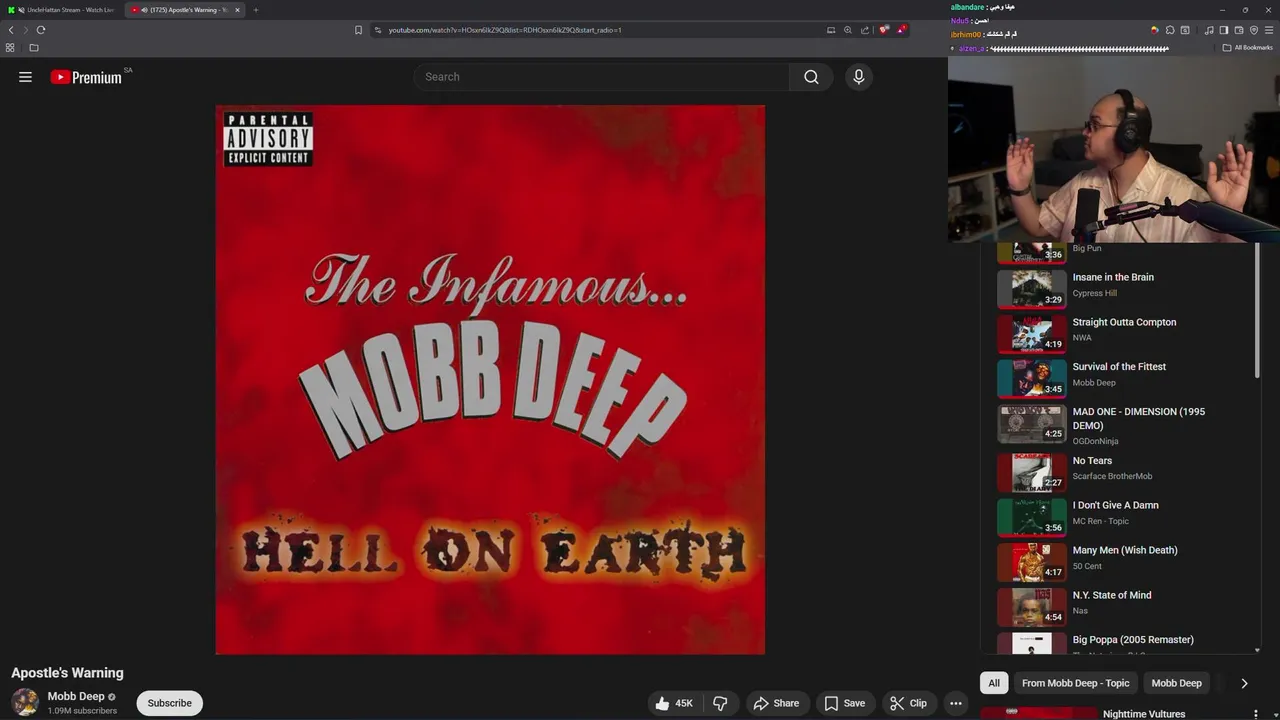Go back in browser history
The width and height of the screenshot is (1280, 720).
point(11,30)
